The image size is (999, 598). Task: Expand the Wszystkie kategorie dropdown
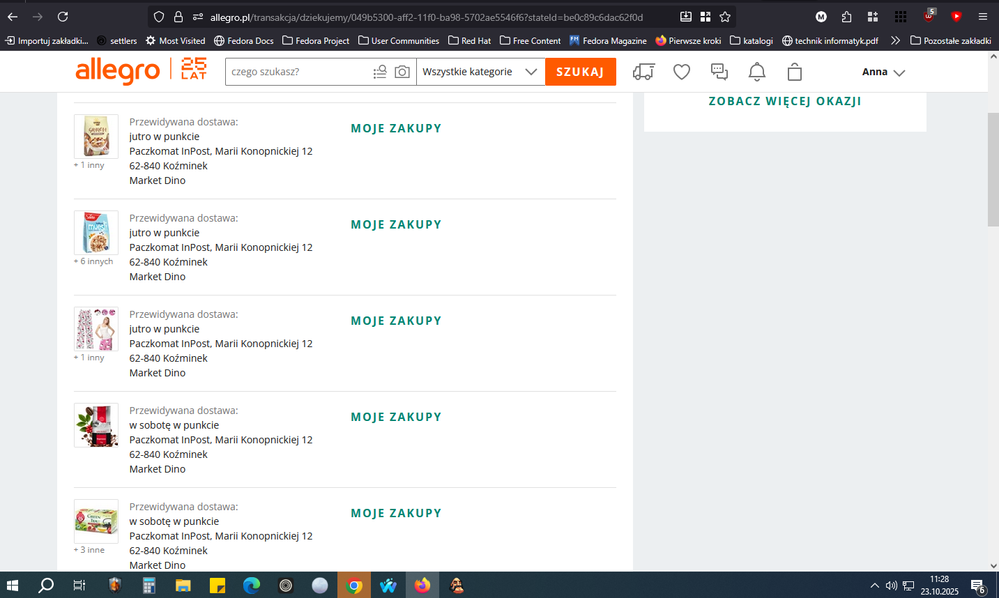pos(480,72)
